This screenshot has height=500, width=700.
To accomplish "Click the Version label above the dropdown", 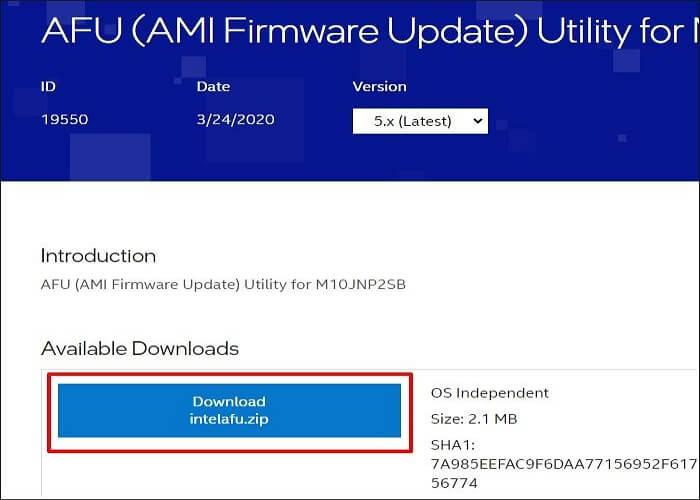I will coord(379,87).
